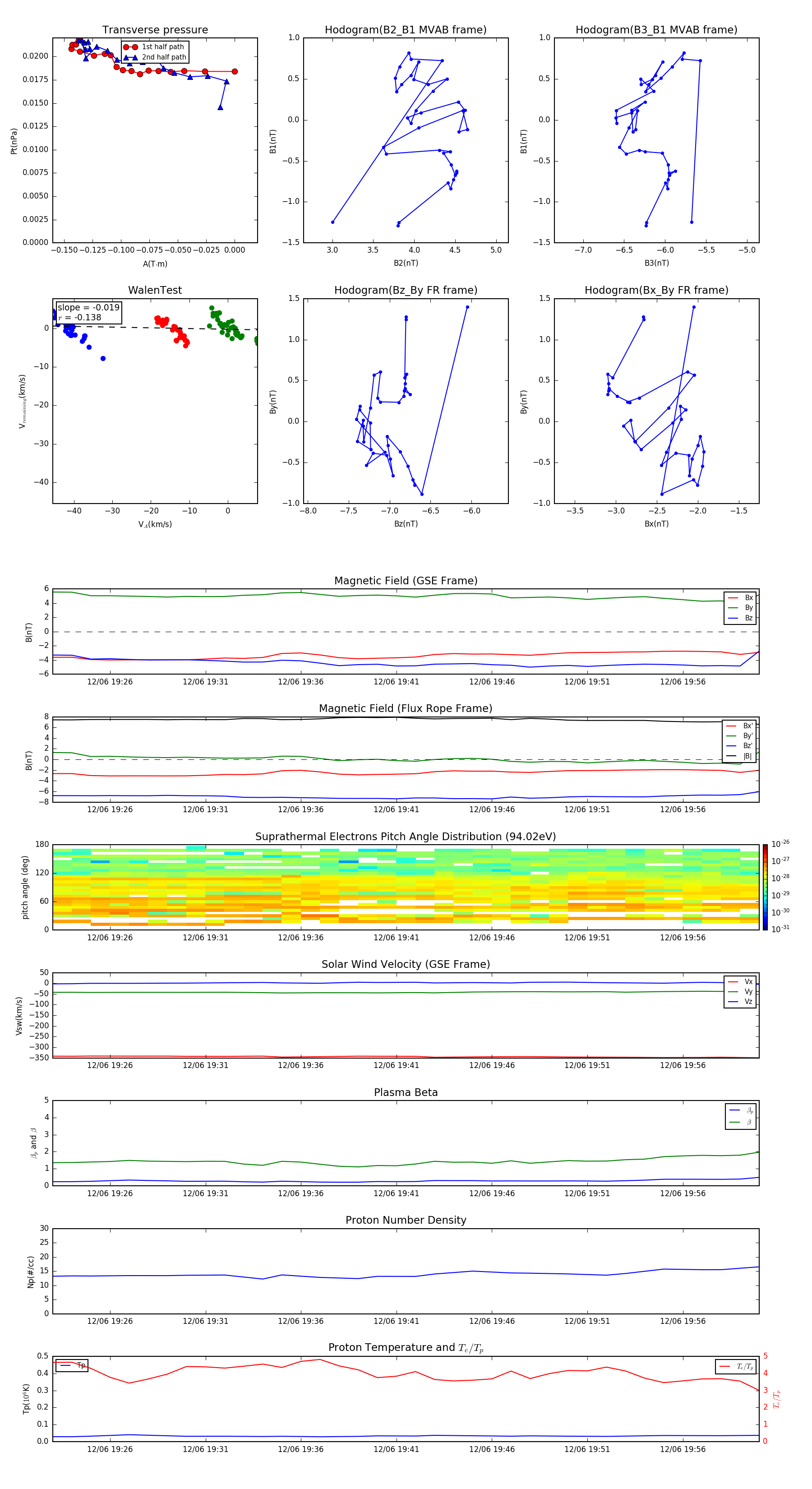This screenshot has height=1489, width=812.
Task: Select the 'slope = -0.019' annotation
Action: (x=88, y=308)
